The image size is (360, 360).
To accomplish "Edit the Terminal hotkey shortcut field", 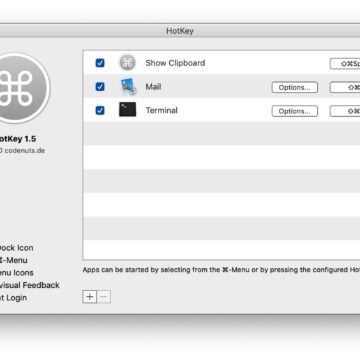I will click(x=345, y=111).
